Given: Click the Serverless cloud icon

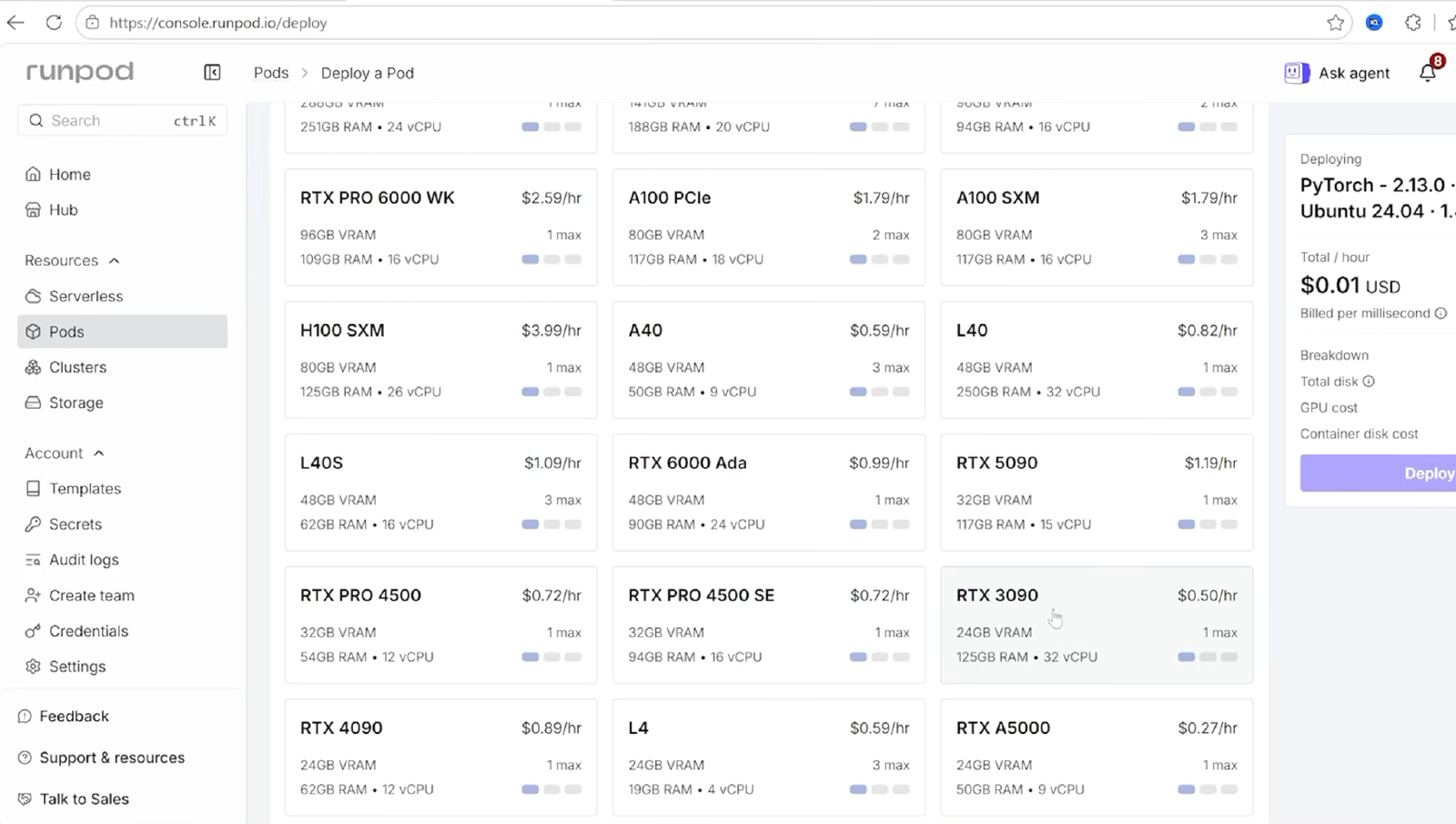Looking at the screenshot, I should coord(34,296).
